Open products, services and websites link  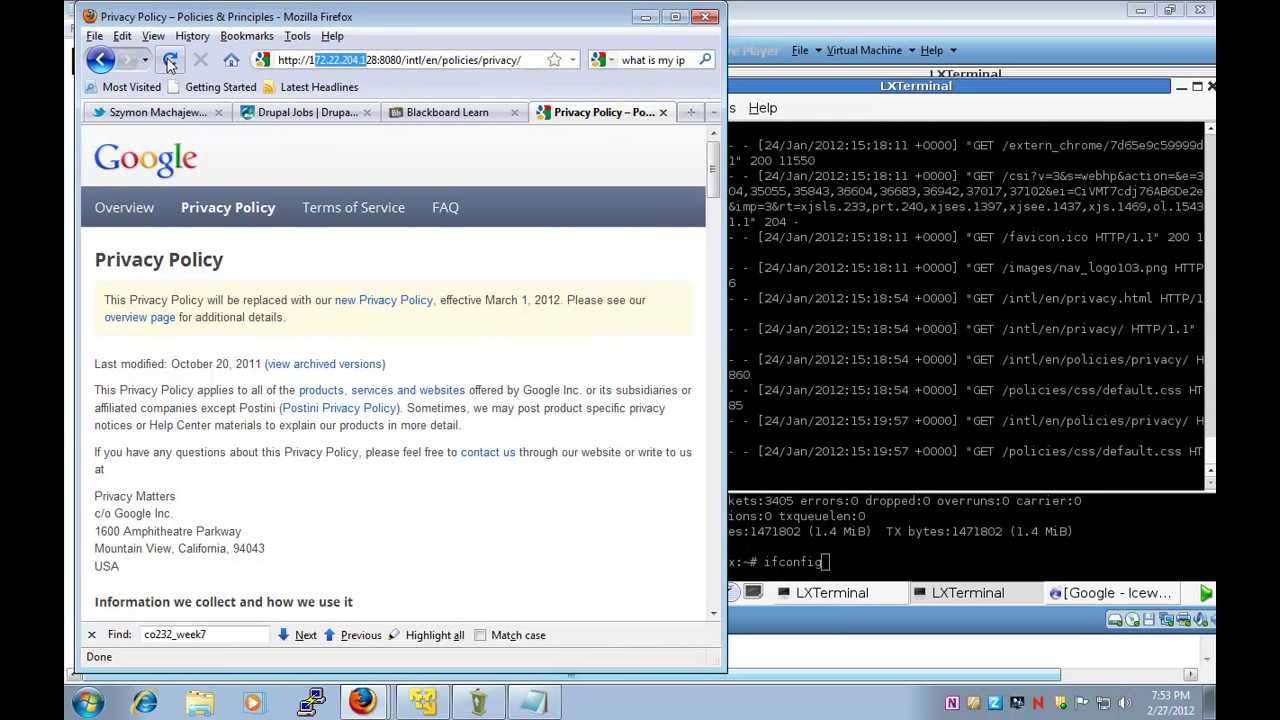point(382,390)
